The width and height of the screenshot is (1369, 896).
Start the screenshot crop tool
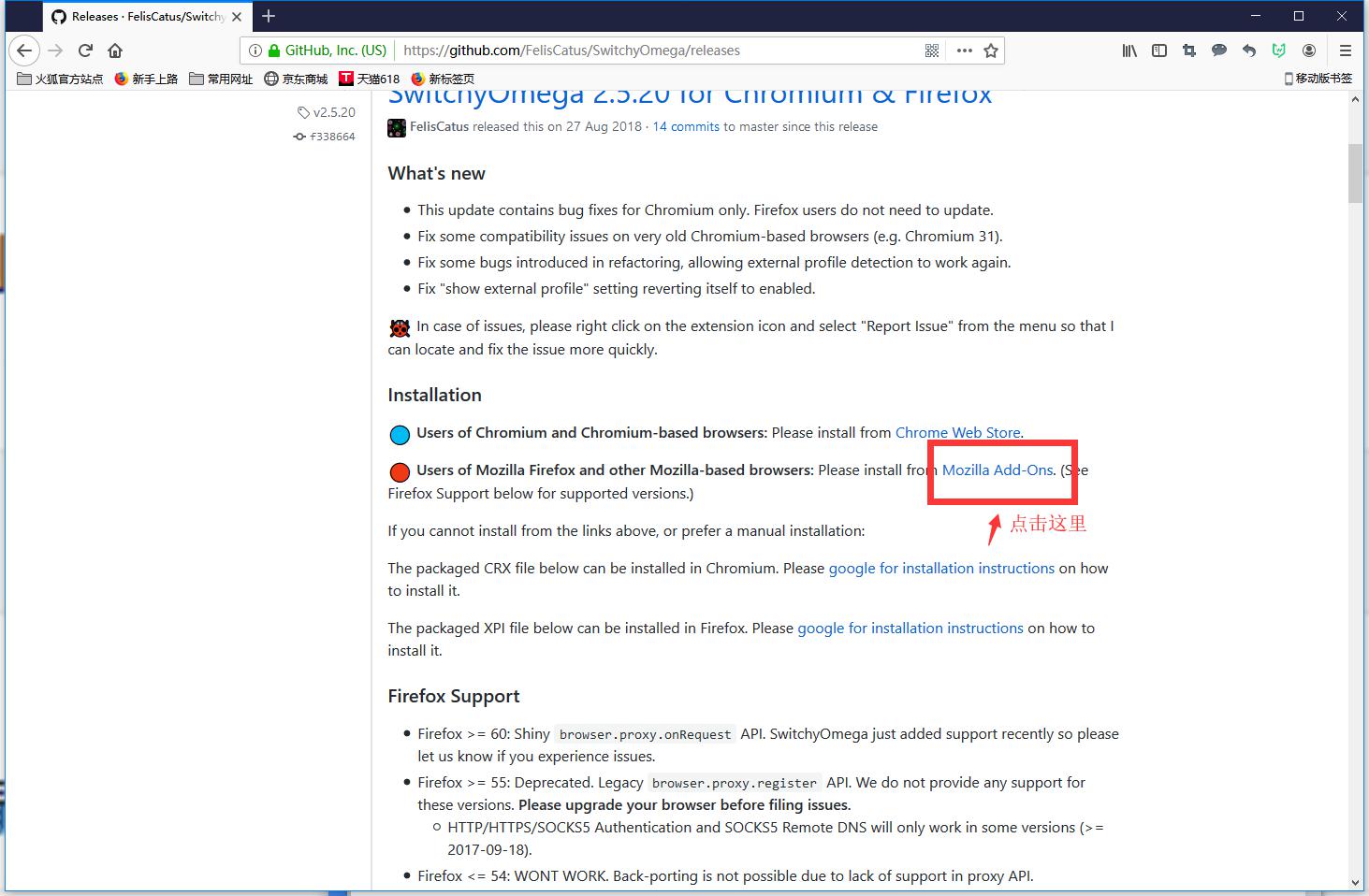(x=1189, y=51)
